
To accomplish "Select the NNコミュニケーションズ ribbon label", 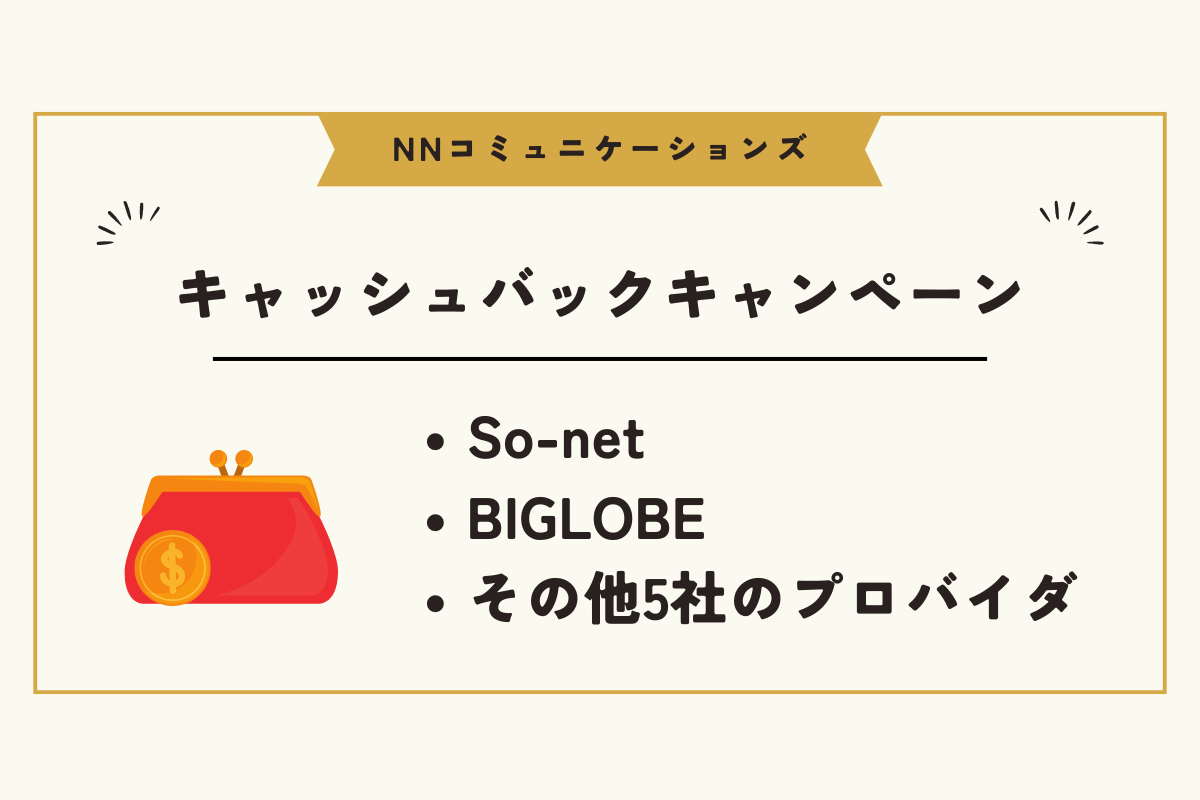I will (600, 150).
